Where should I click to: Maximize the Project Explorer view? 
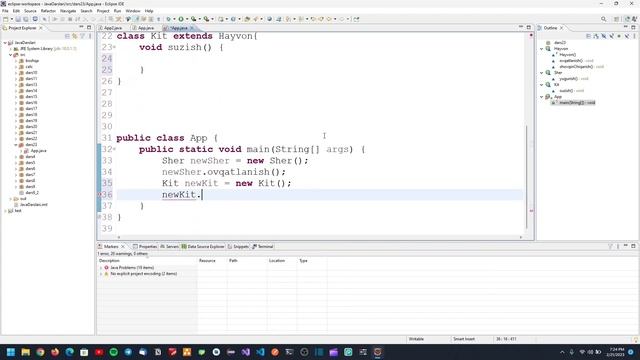pyautogui.click(x=89, y=28)
